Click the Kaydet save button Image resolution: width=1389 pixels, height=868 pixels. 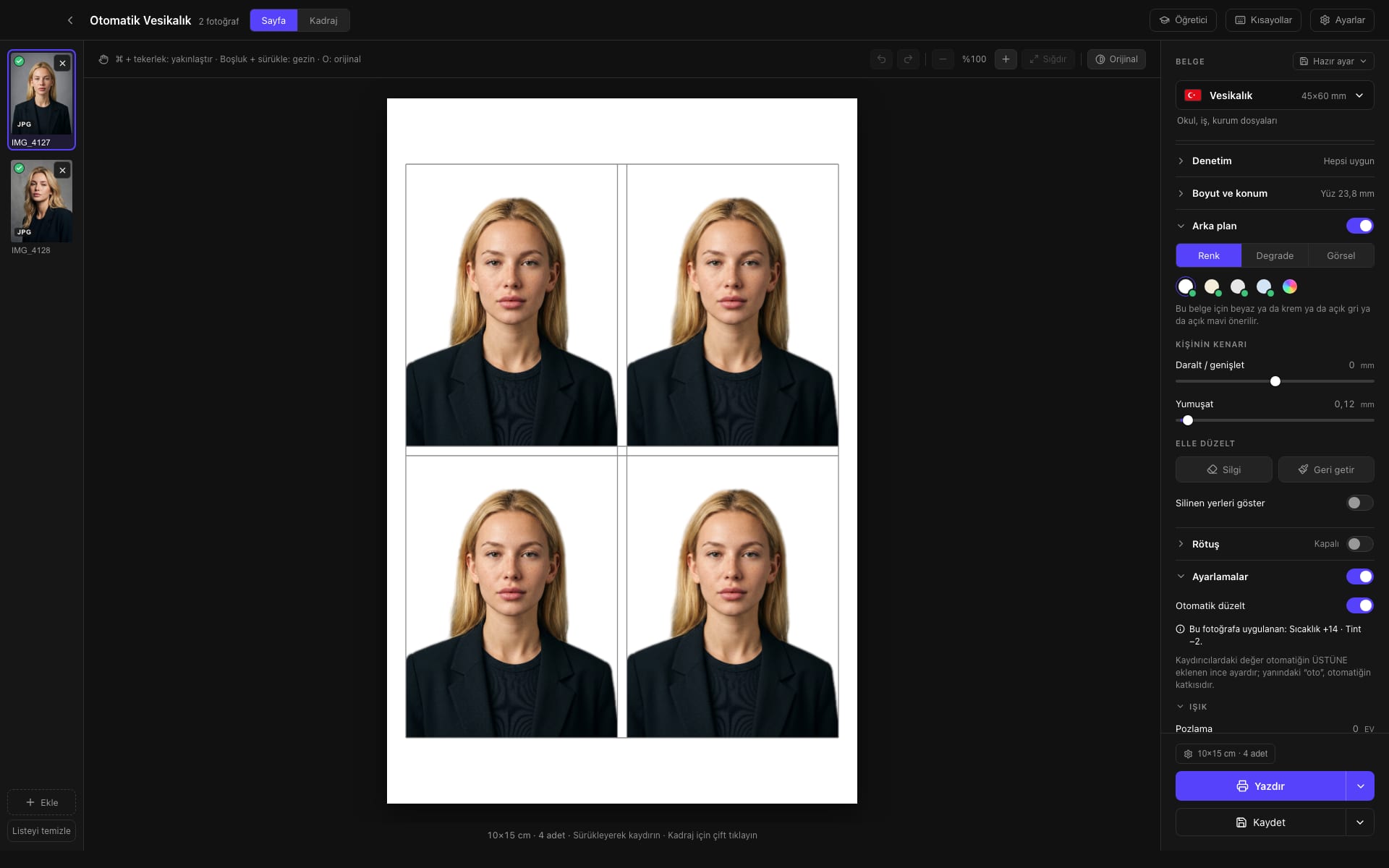point(1260,822)
